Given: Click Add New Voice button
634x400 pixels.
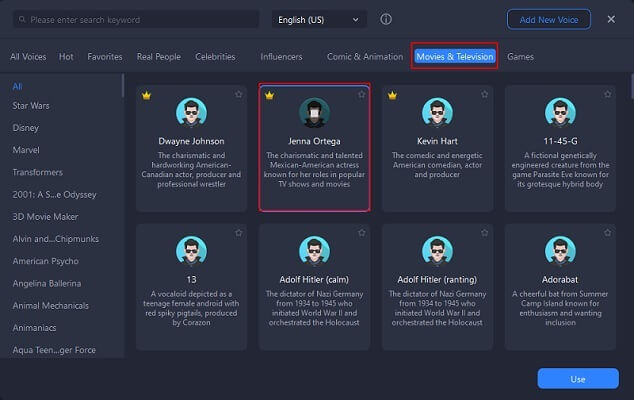Looking at the screenshot, I should coord(549,19).
